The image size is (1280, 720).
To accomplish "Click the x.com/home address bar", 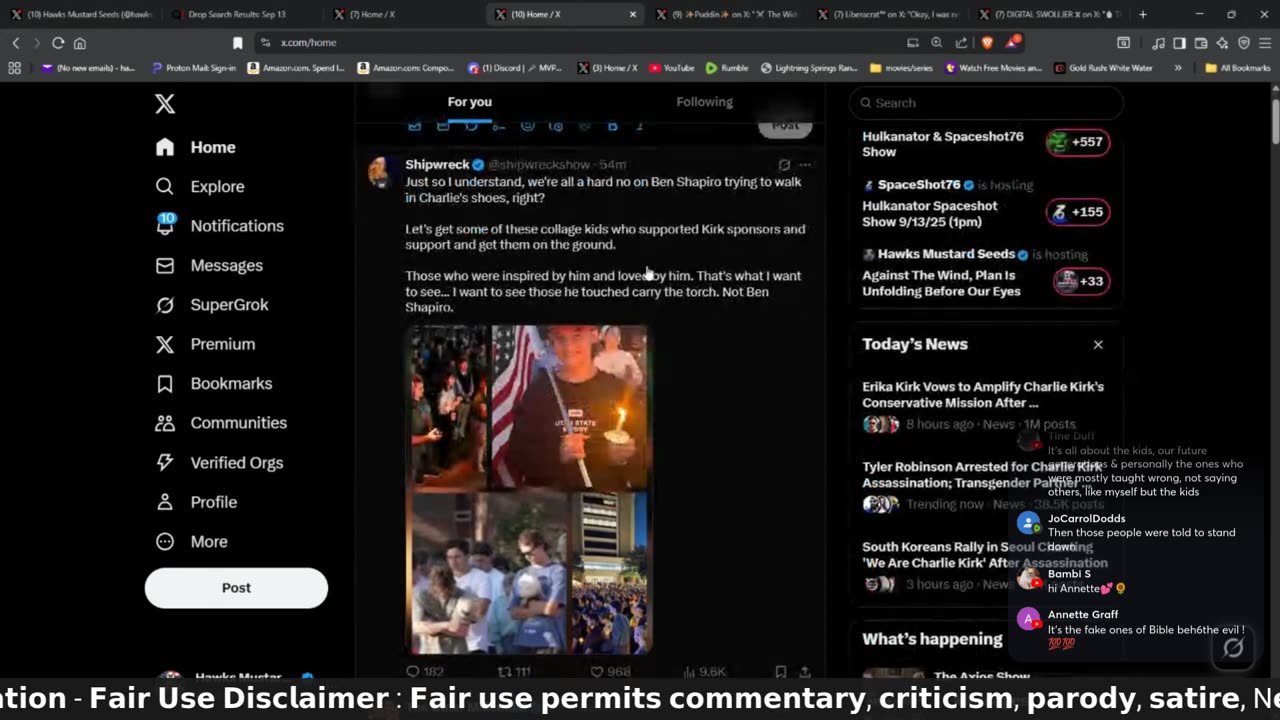I will [580, 43].
